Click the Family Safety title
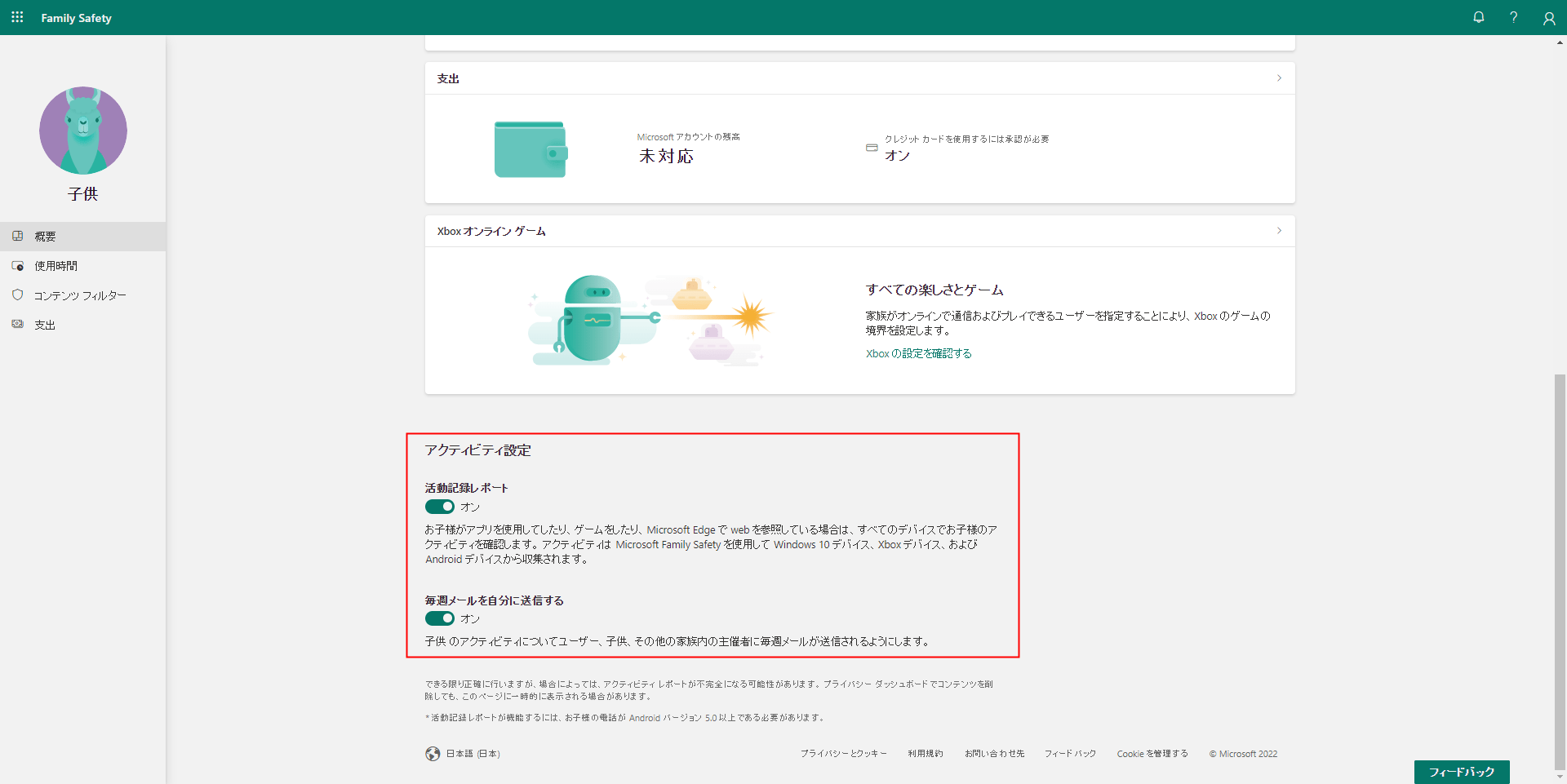The height and width of the screenshot is (784, 1567). [x=76, y=18]
